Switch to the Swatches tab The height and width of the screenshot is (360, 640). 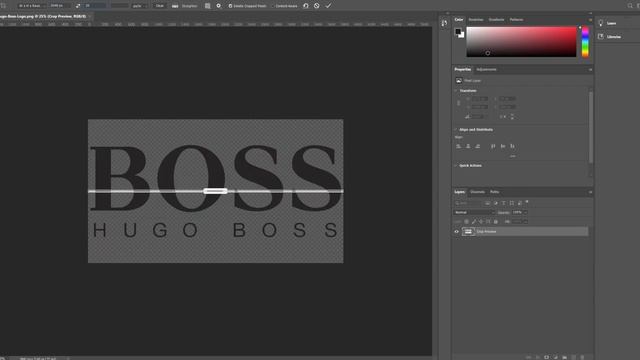click(476, 20)
